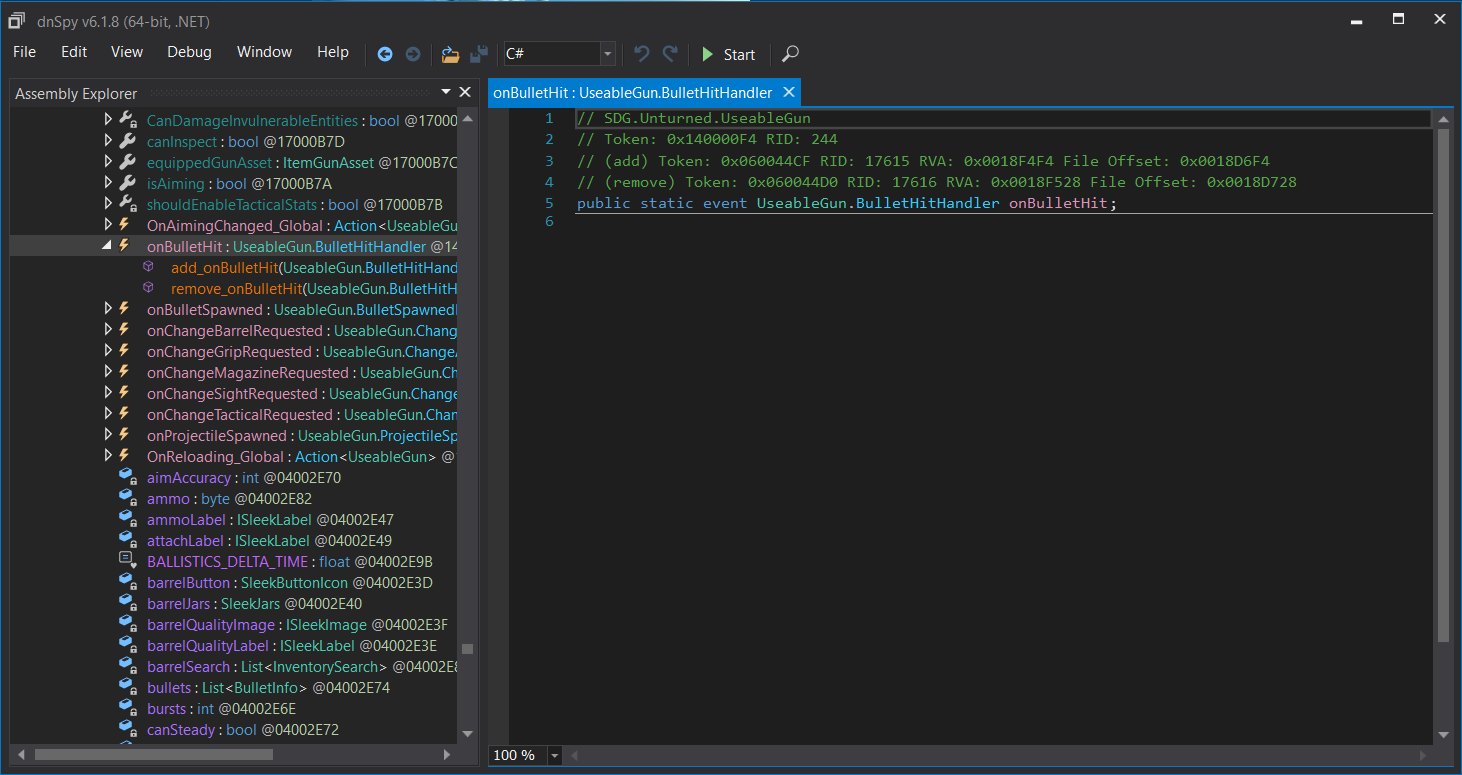Open the Debug menu
1462x775 pixels.
click(x=189, y=52)
